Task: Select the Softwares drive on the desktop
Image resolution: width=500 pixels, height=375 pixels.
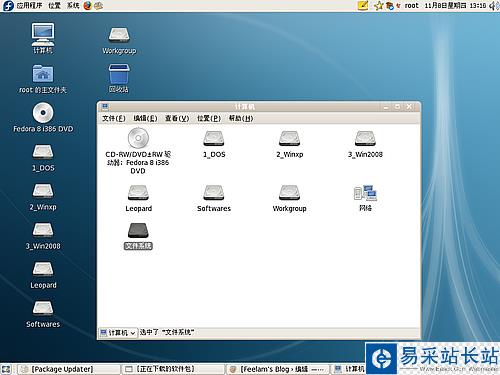Action: tap(43, 314)
